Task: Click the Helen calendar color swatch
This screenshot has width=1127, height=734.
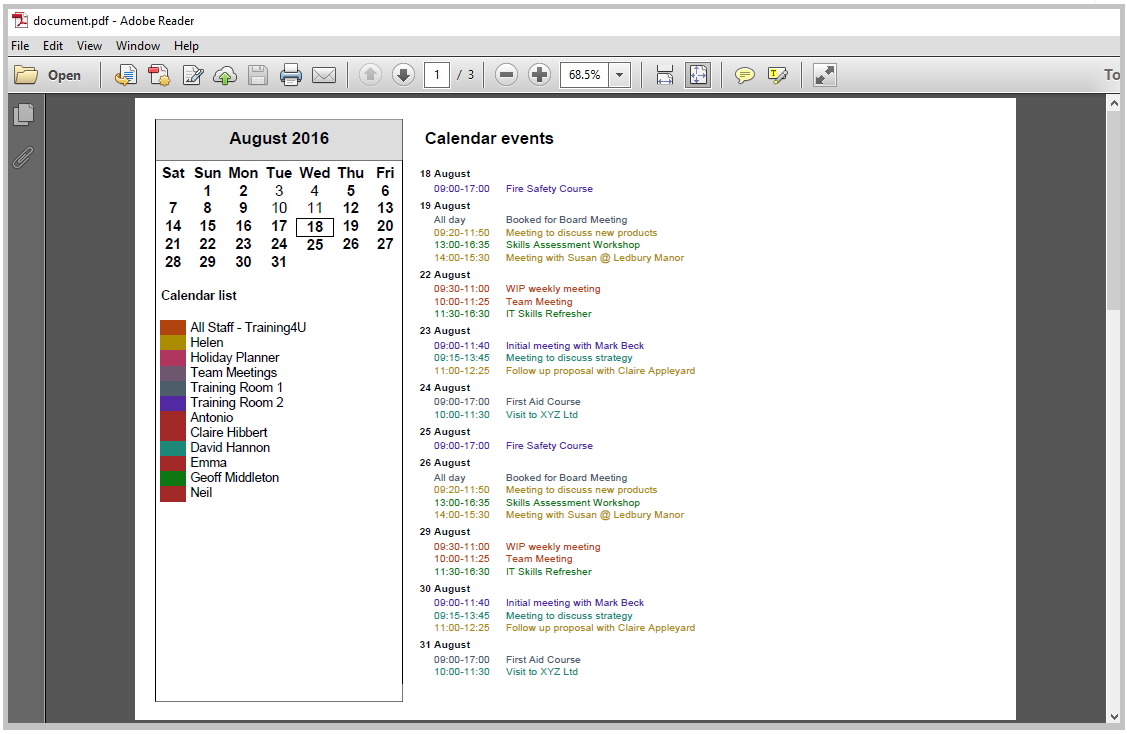Action: click(x=173, y=342)
